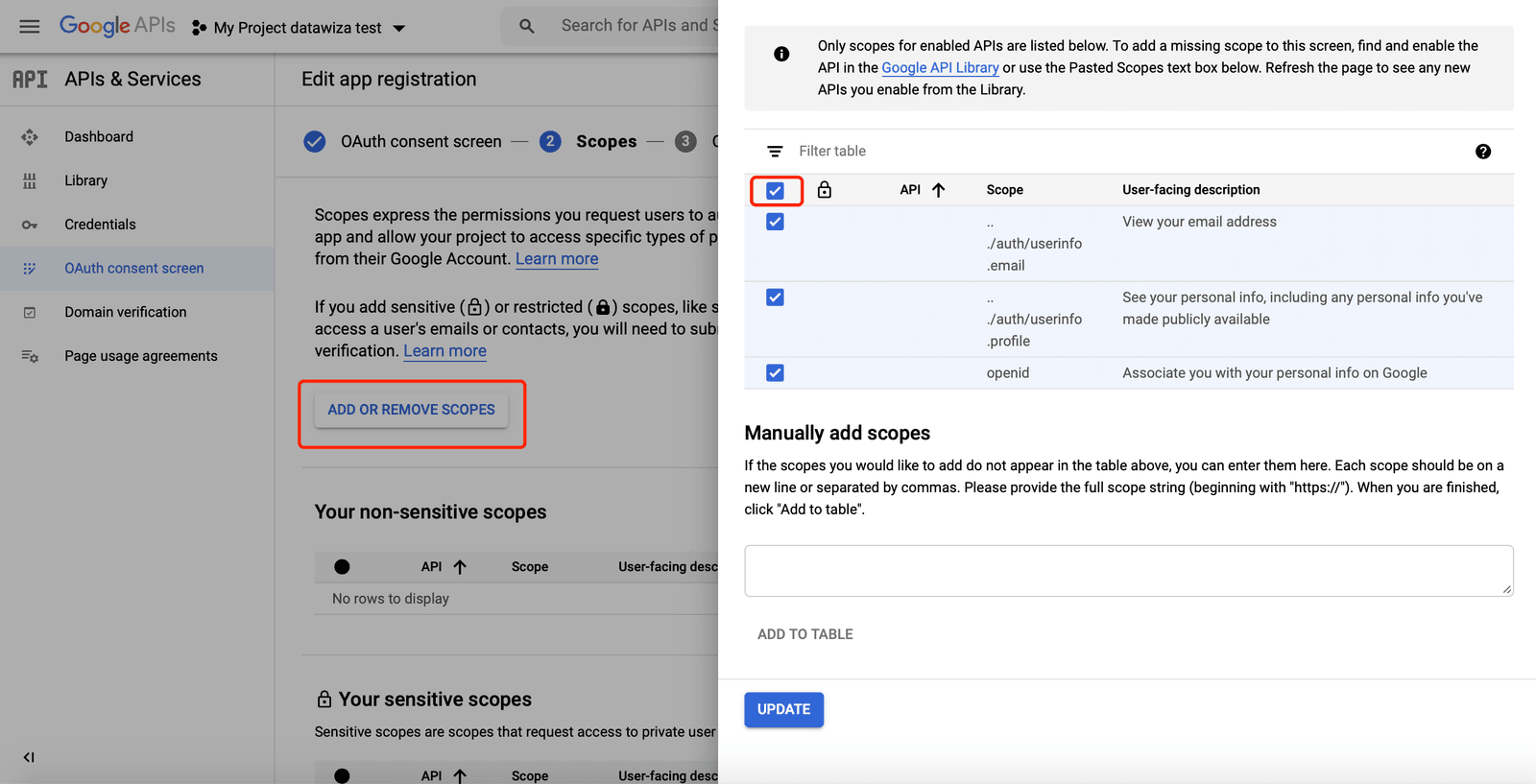Click the User-facing description column header
This screenshot has width=1536, height=784.
[x=1191, y=190]
